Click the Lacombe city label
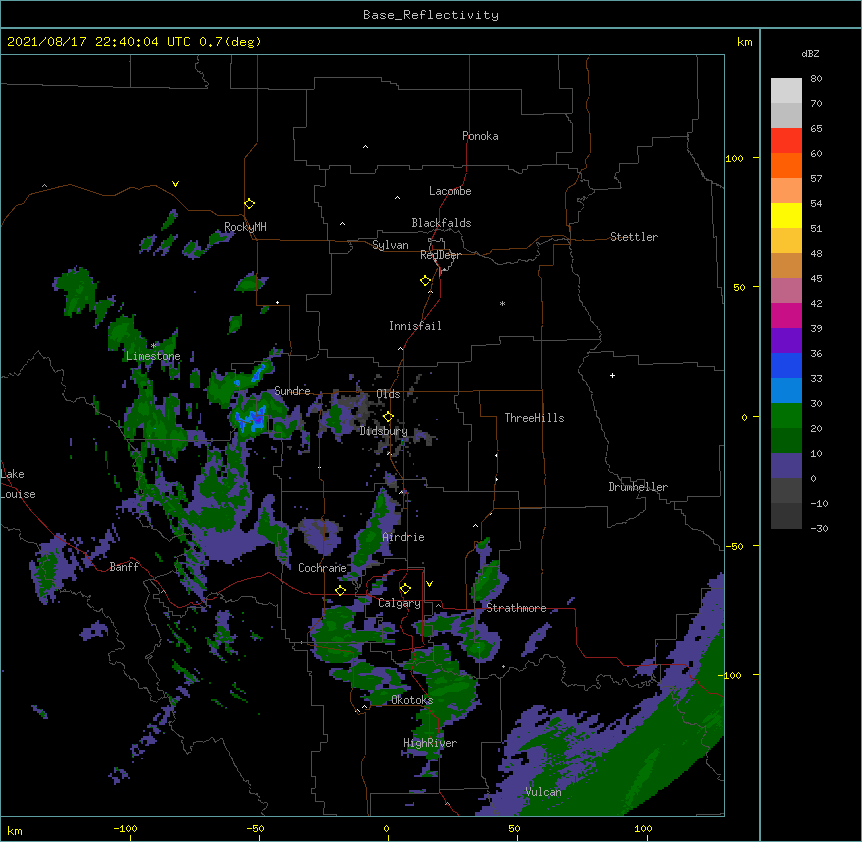The image size is (862, 842). click(450, 191)
